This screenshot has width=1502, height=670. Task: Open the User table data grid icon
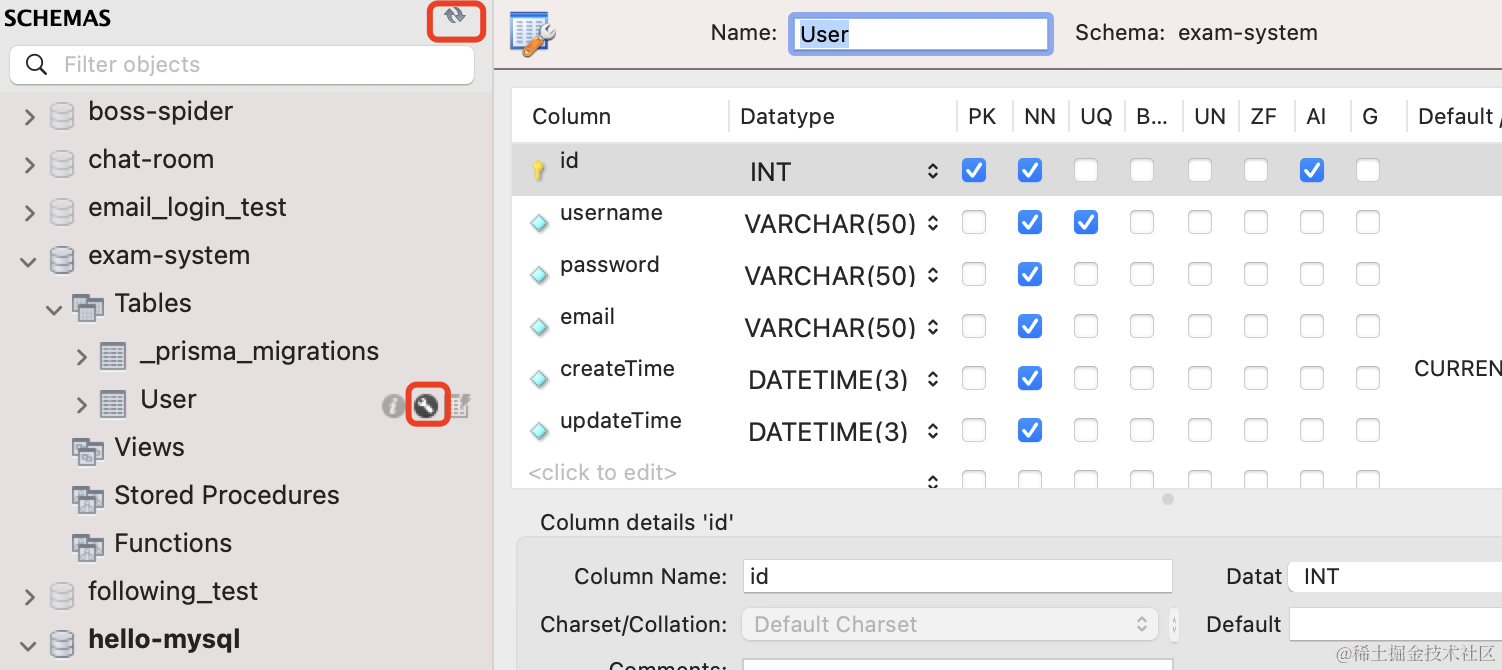tap(459, 405)
